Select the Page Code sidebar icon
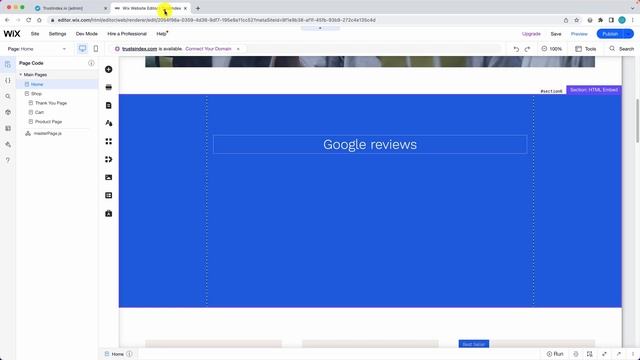This screenshot has width=640, height=360. pos(8,64)
